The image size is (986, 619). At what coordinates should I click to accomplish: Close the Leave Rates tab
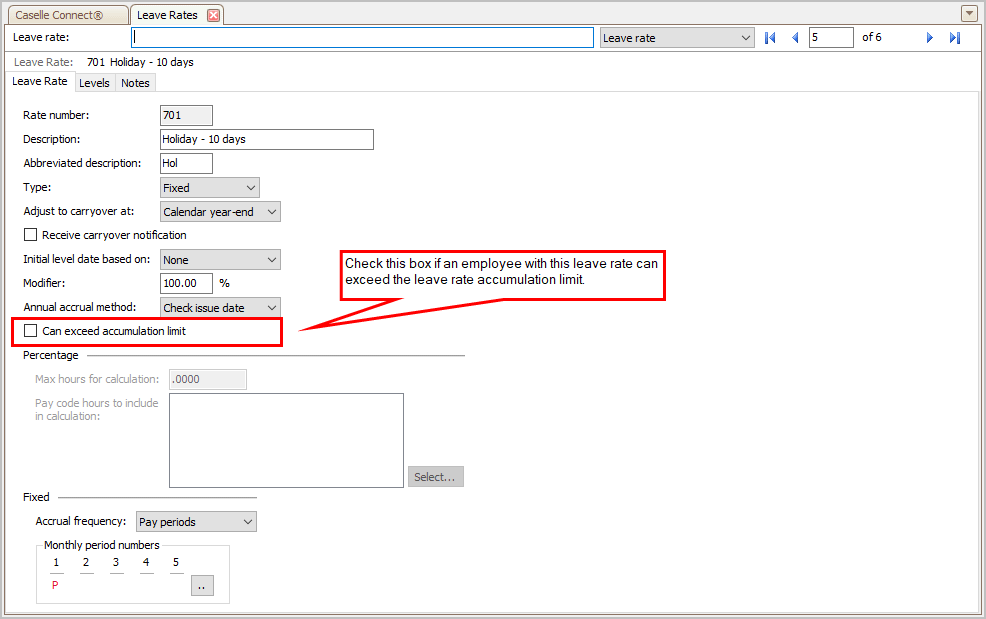[214, 15]
